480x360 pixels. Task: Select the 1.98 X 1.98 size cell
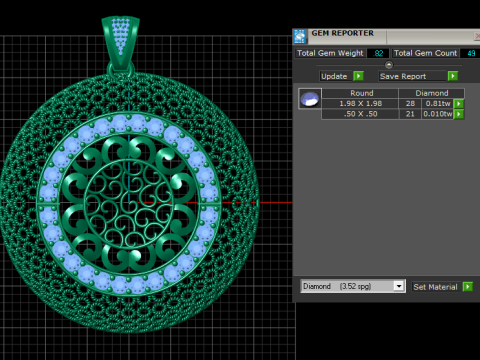tap(360, 104)
